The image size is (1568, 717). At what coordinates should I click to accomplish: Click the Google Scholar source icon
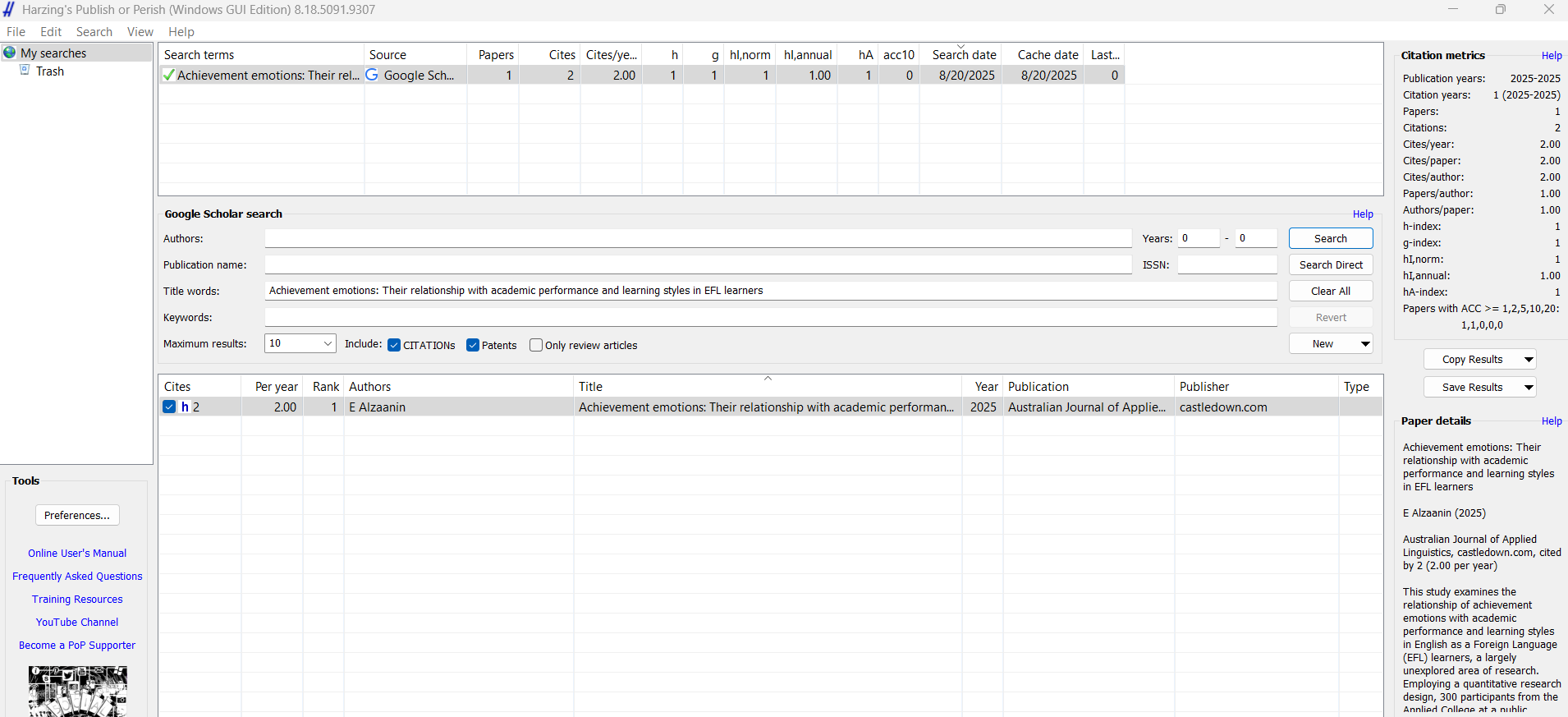pyautogui.click(x=372, y=75)
